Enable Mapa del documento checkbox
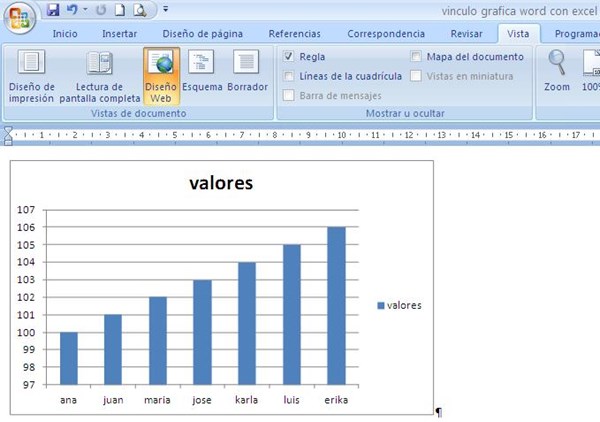Screen dimensions: 600x422 pos(416,57)
